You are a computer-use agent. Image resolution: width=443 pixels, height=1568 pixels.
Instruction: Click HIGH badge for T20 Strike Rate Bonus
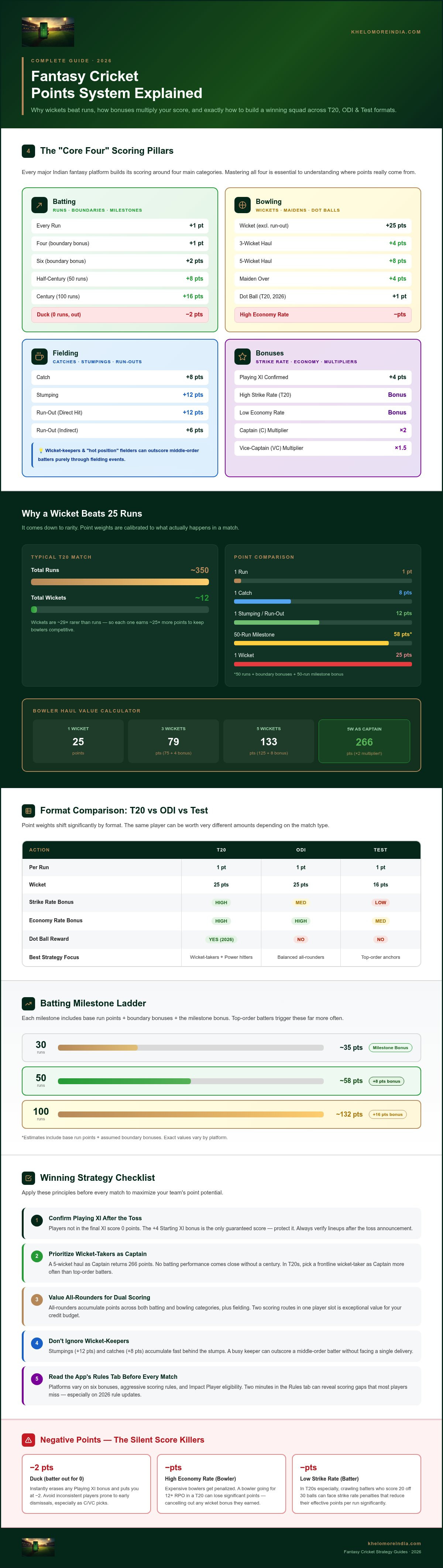pos(221,903)
